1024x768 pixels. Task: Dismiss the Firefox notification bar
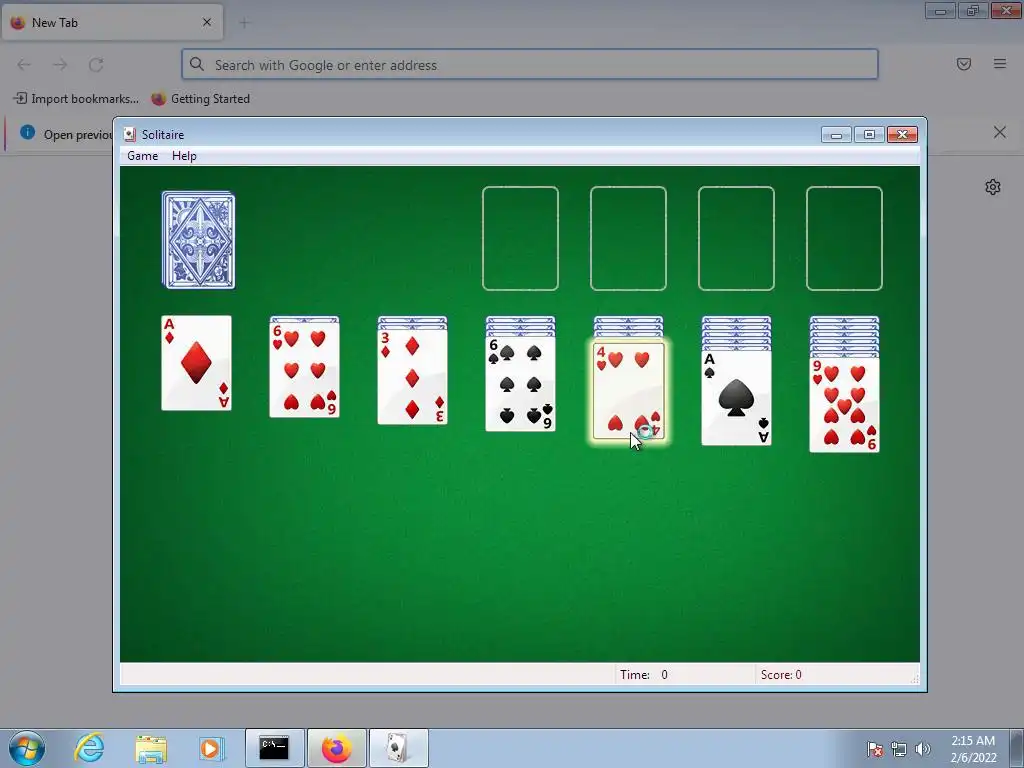pyautogui.click(x=1000, y=133)
